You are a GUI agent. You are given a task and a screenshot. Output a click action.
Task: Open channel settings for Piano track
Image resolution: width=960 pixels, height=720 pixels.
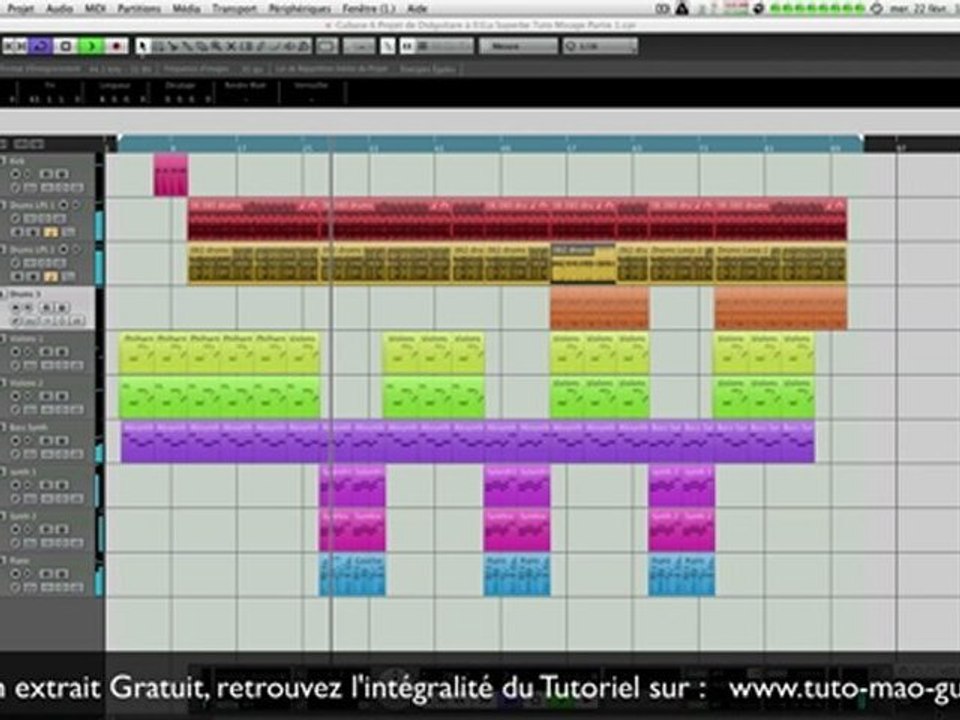pyautogui.click(x=15, y=587)
